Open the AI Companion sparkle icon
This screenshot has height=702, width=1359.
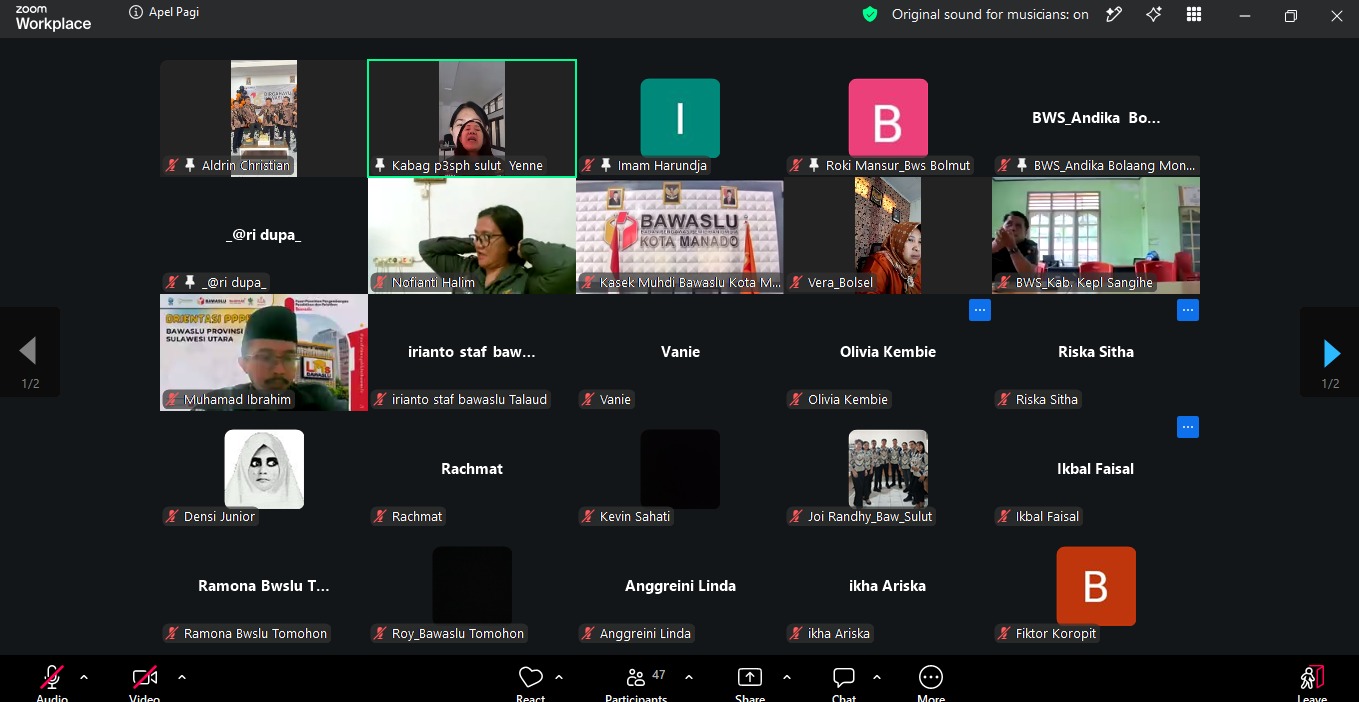coord(1154,14)
